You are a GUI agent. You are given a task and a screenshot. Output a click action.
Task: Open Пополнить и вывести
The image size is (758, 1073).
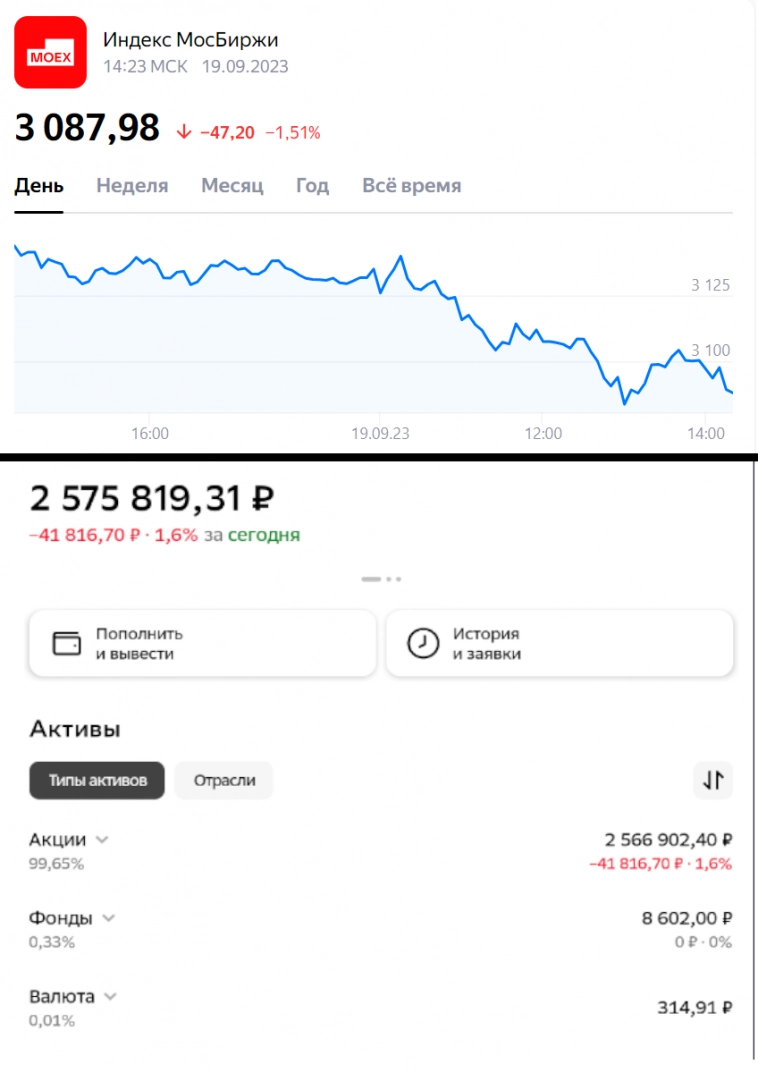pos(202,644)
